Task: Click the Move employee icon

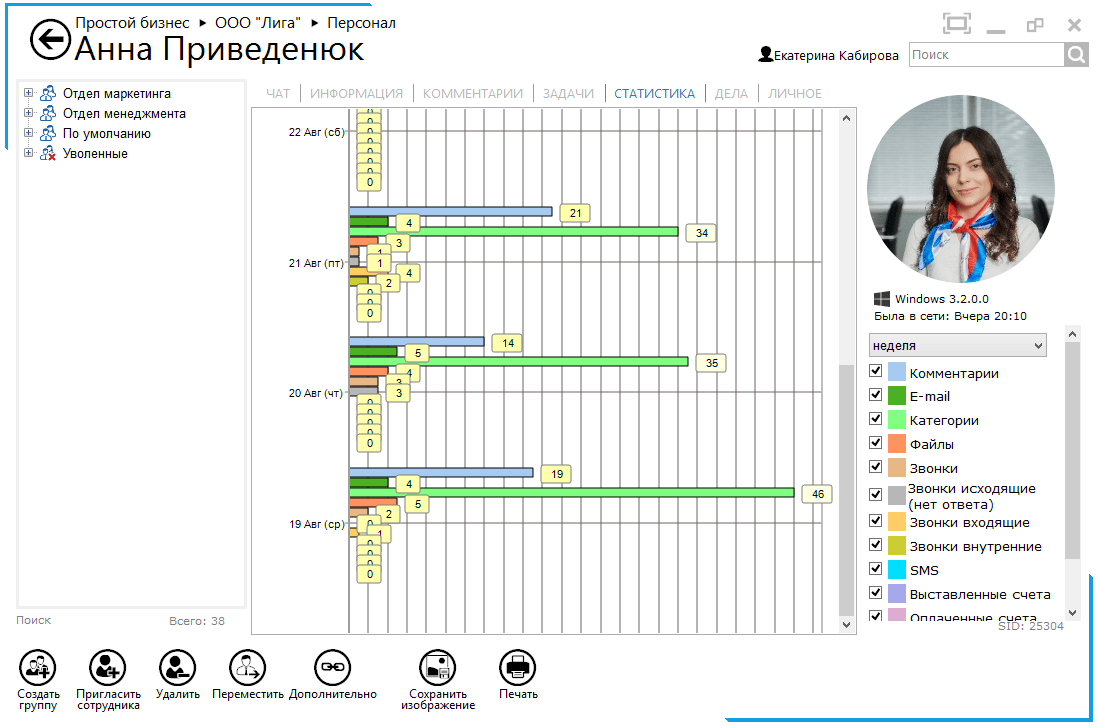Action: coord(247,666)
